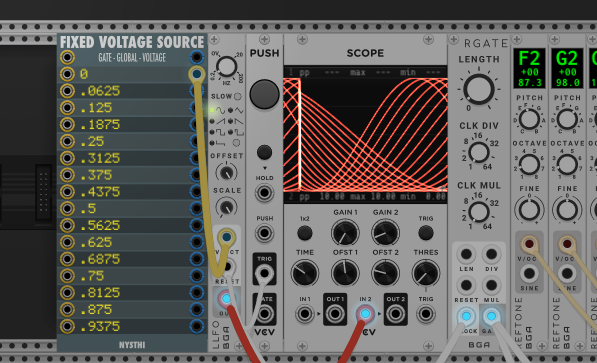This screenshot has width=597, height=363.
Task: Select the sine waveform on LFO
Action: click(212, 110)
